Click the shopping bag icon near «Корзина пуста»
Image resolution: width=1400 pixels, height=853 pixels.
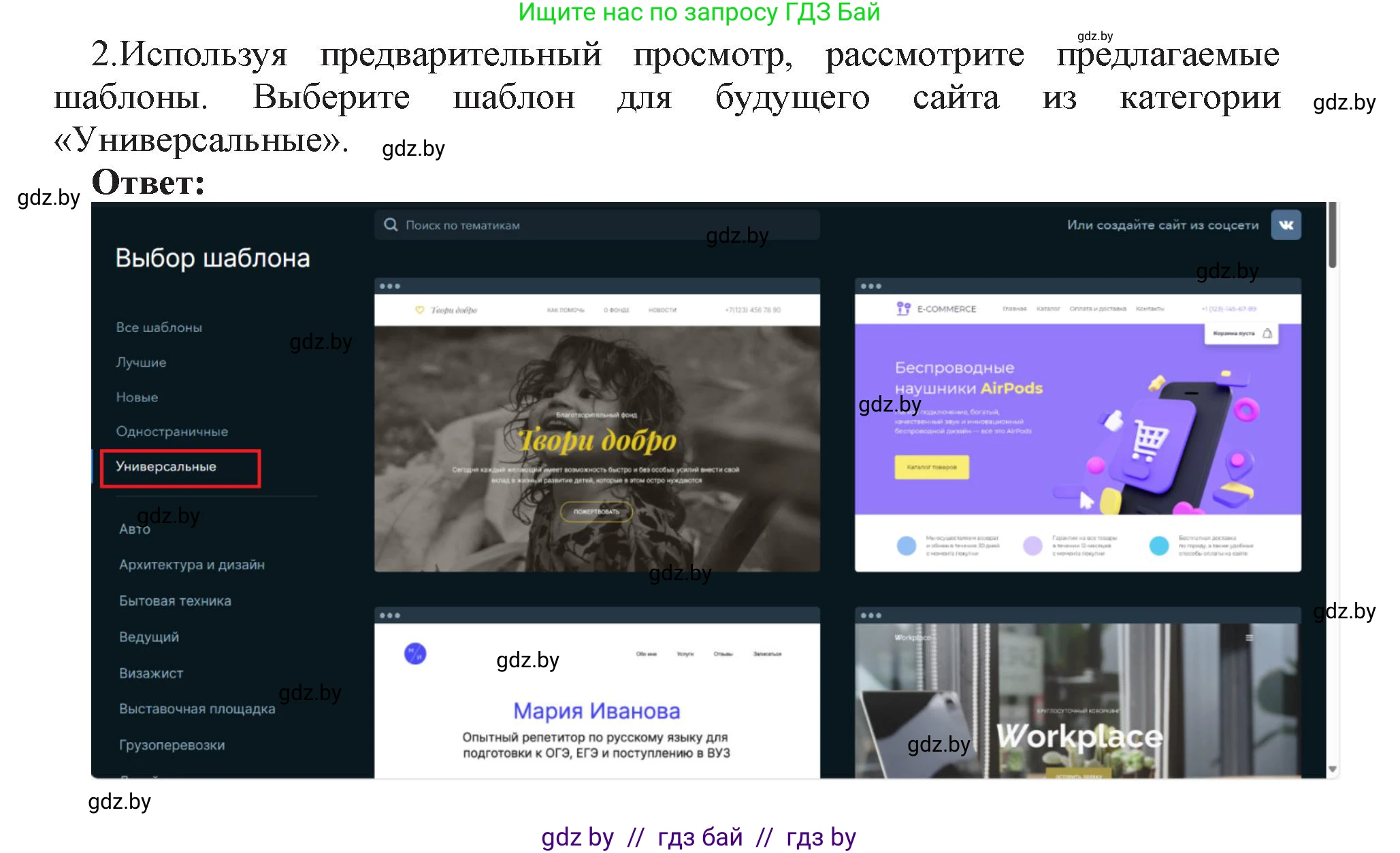tap(1268, 334)
